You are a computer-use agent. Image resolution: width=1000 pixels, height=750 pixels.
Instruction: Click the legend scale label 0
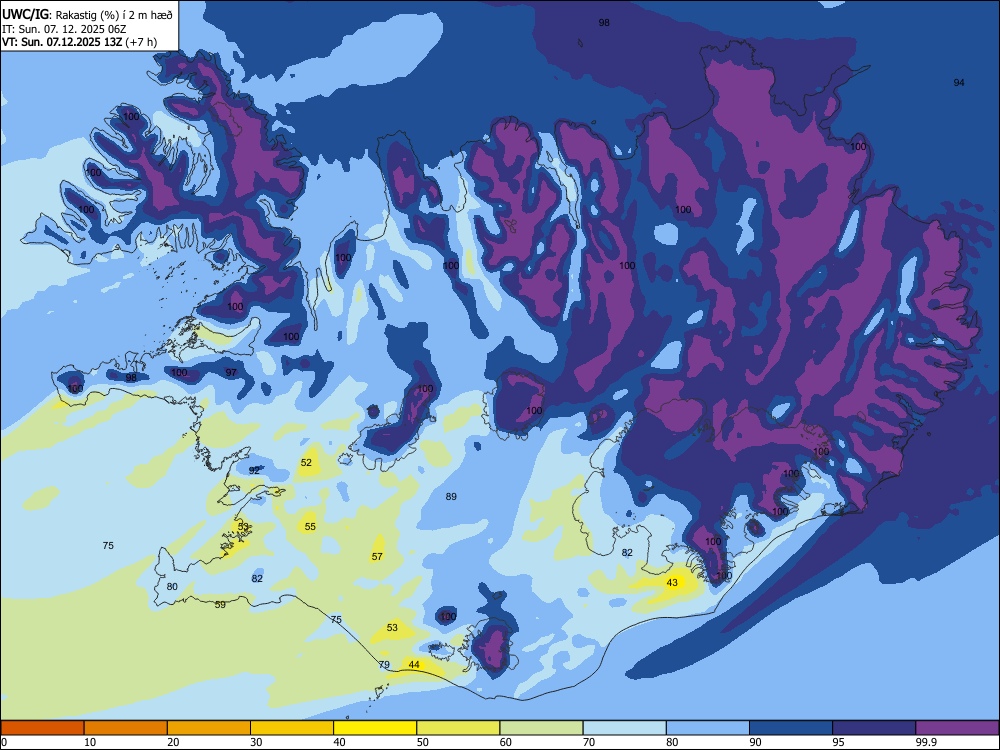tap(4, 742)
